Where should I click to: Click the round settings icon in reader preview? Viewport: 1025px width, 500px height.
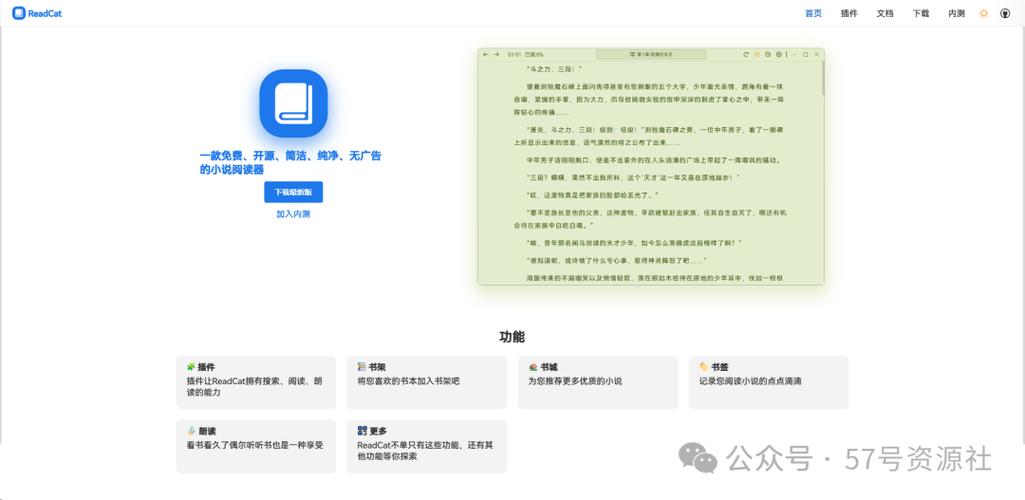tap(779, 54)
